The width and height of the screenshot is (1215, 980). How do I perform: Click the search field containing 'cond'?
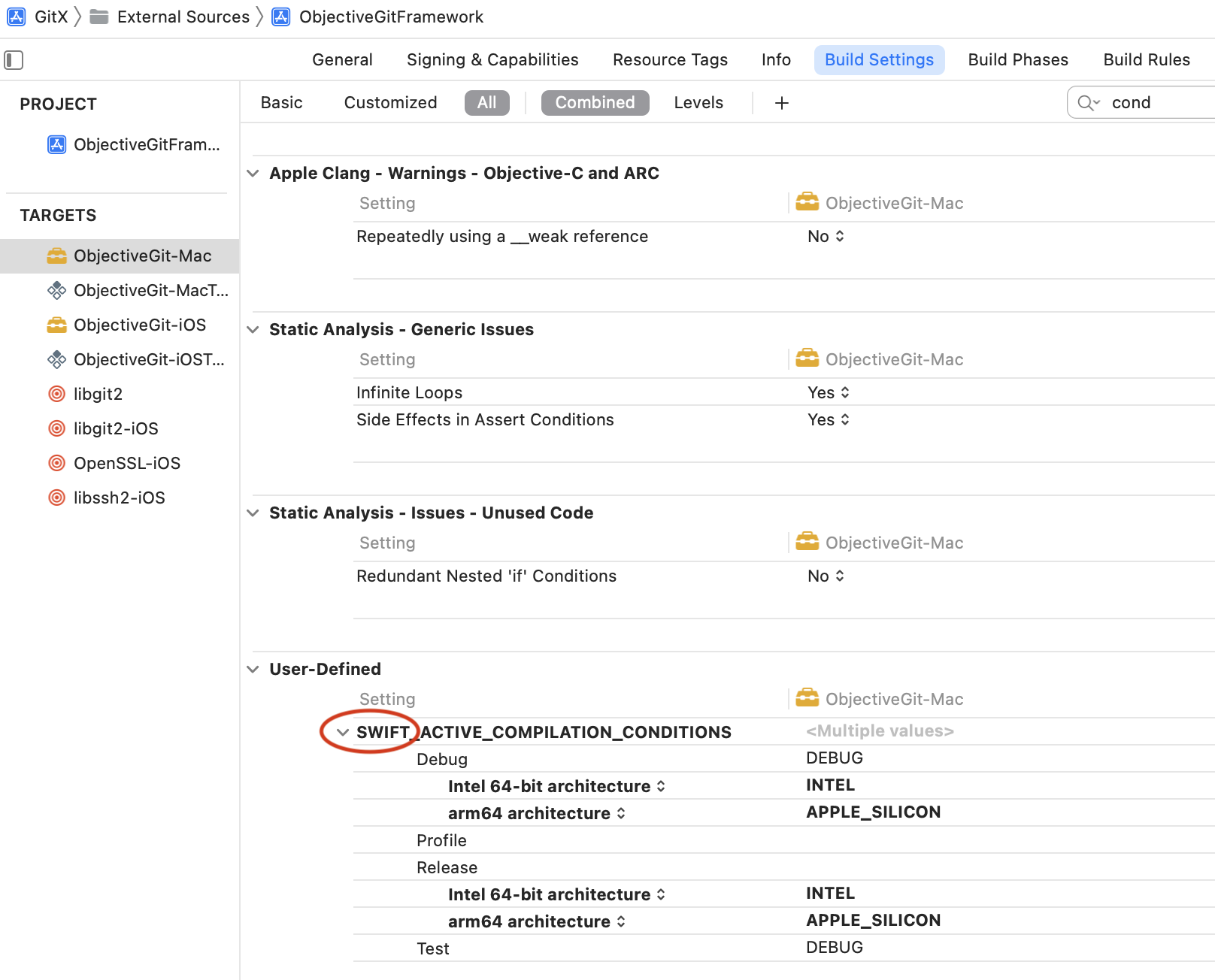1158,103
